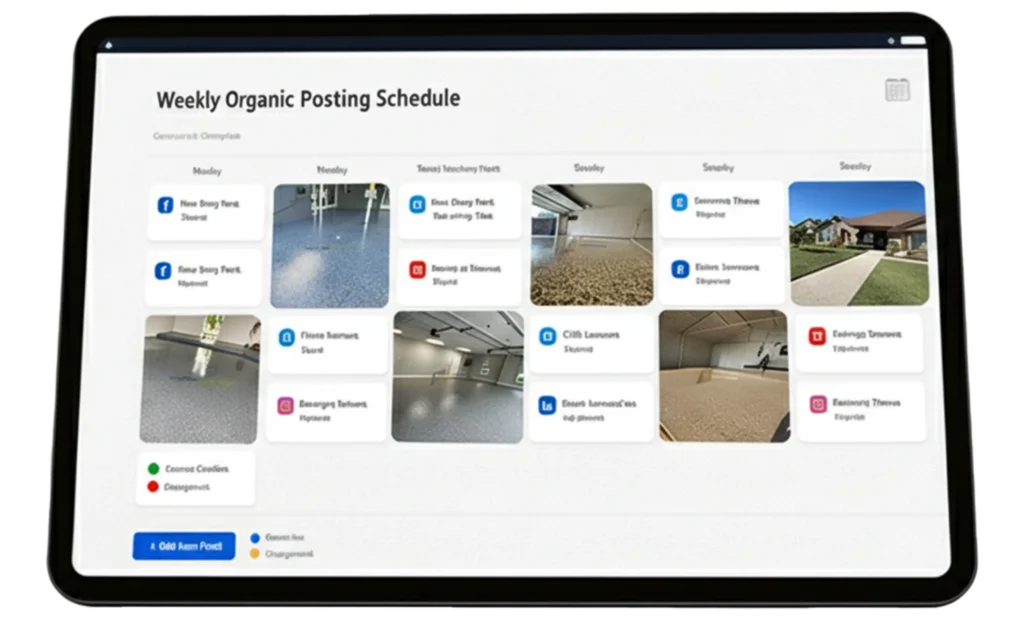Screen dimensions: 1024x620
Task: Select the red status dot in the legend card
Action: click(x=153, y=487)
